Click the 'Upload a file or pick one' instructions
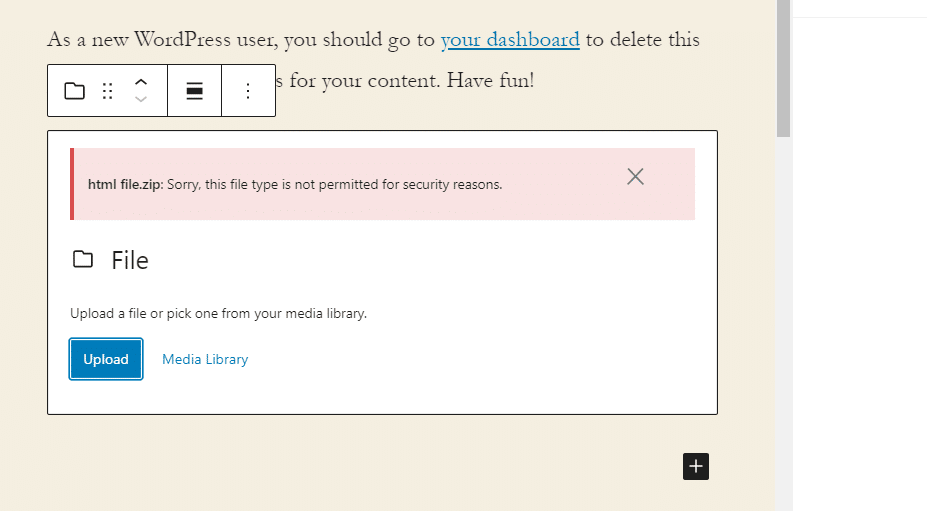Viewport: 927px width, 511px height. pyautogui.click(x=219, y=313)
